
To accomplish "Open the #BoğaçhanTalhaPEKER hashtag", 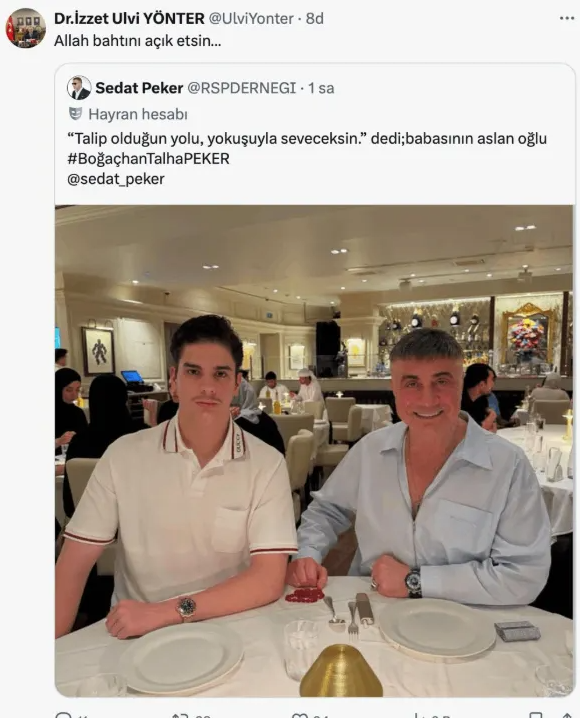I will click(148, 158).
